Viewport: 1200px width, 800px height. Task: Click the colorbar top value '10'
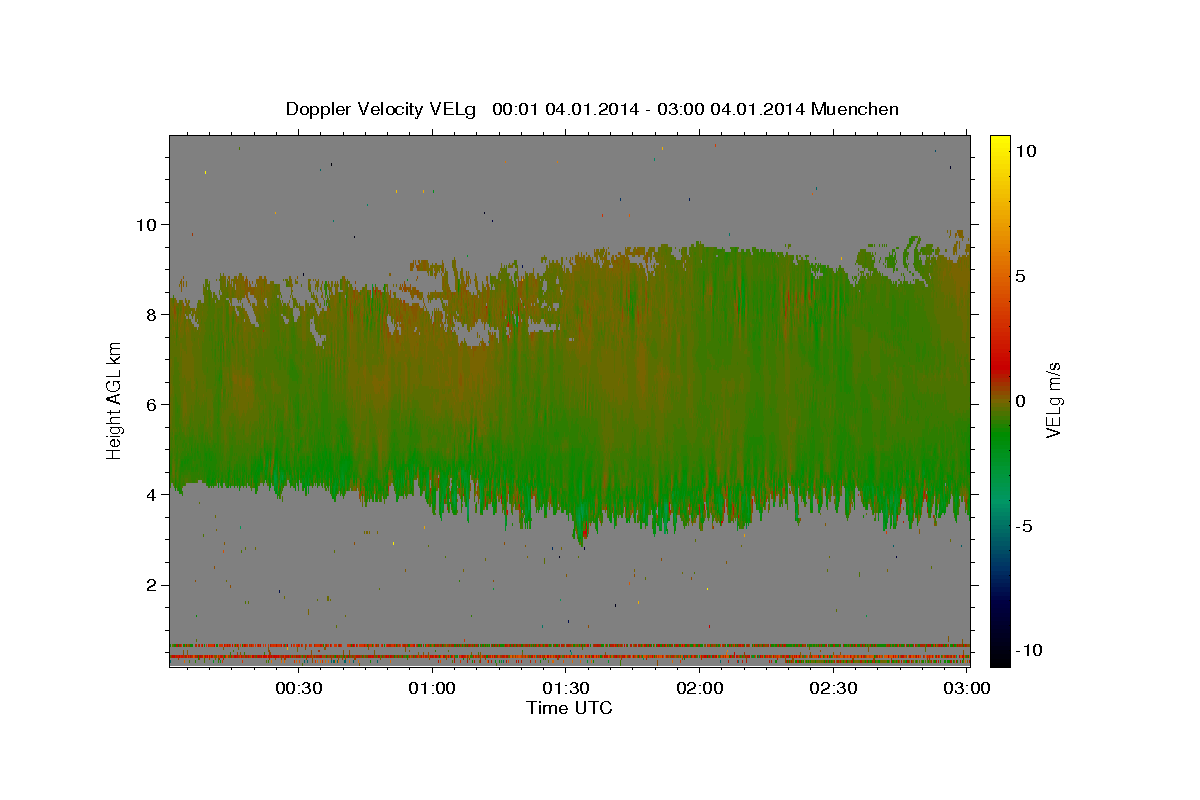[1025, 151]
